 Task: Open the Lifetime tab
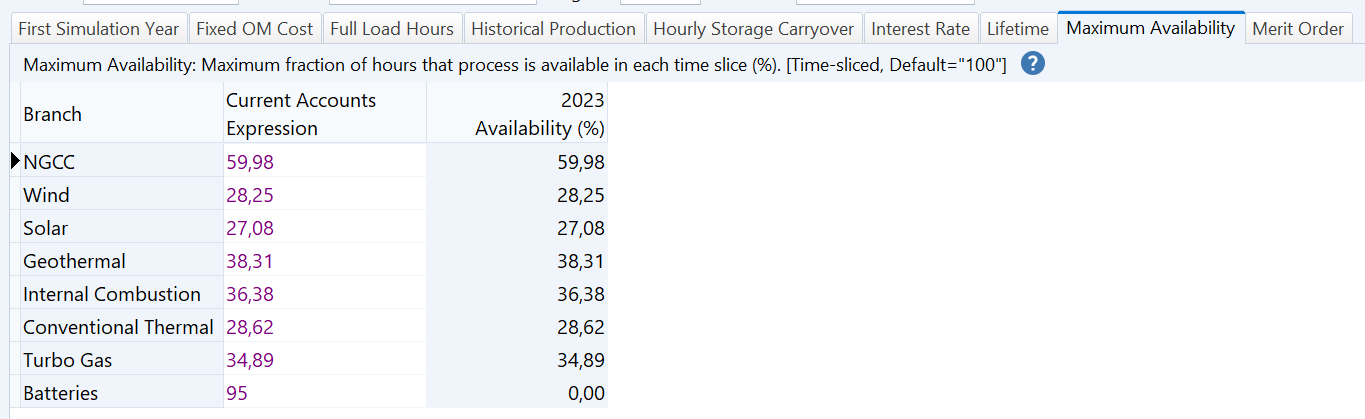(1018, 29)
